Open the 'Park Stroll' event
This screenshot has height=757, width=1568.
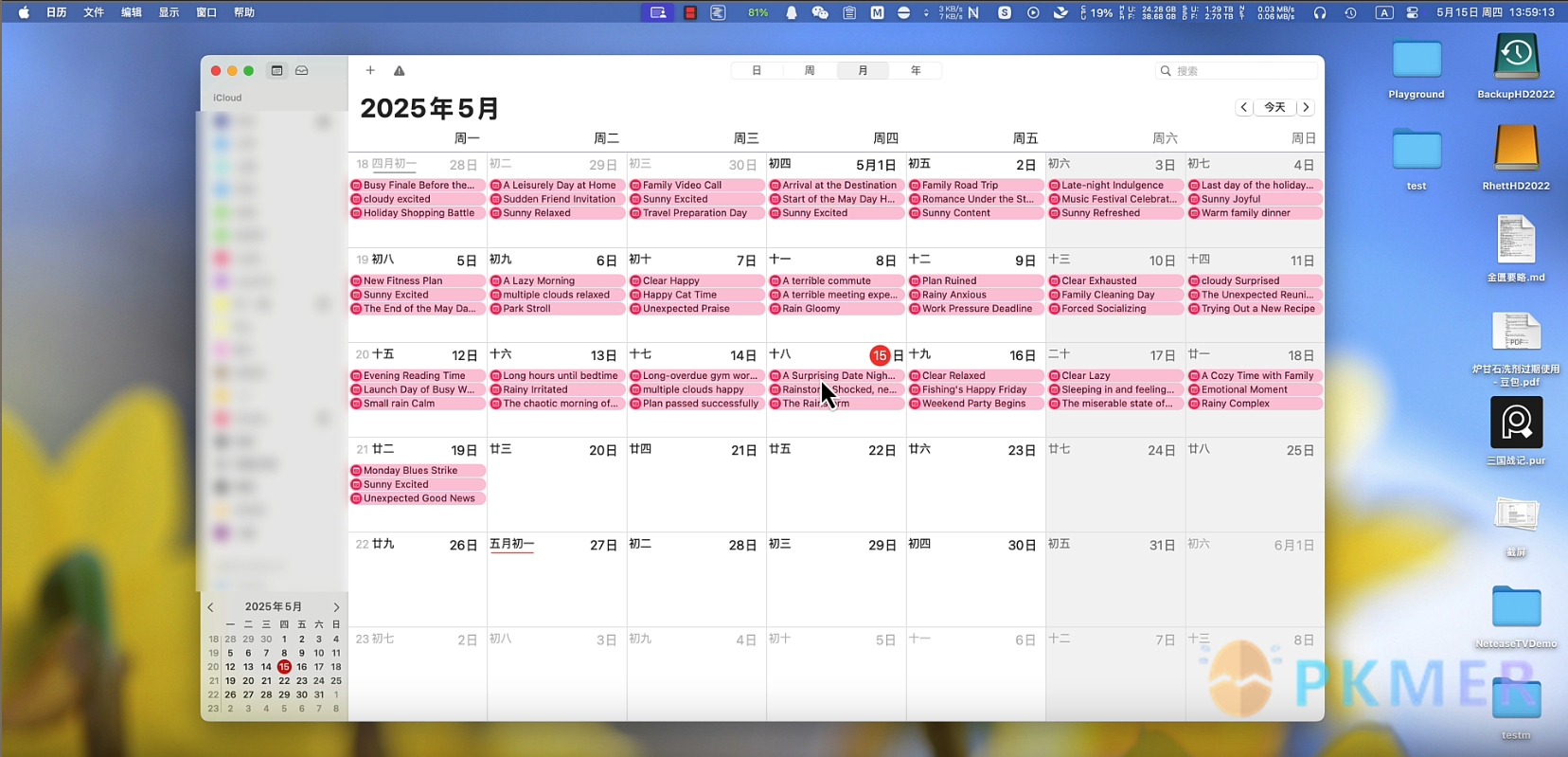(x=557, y=309)
